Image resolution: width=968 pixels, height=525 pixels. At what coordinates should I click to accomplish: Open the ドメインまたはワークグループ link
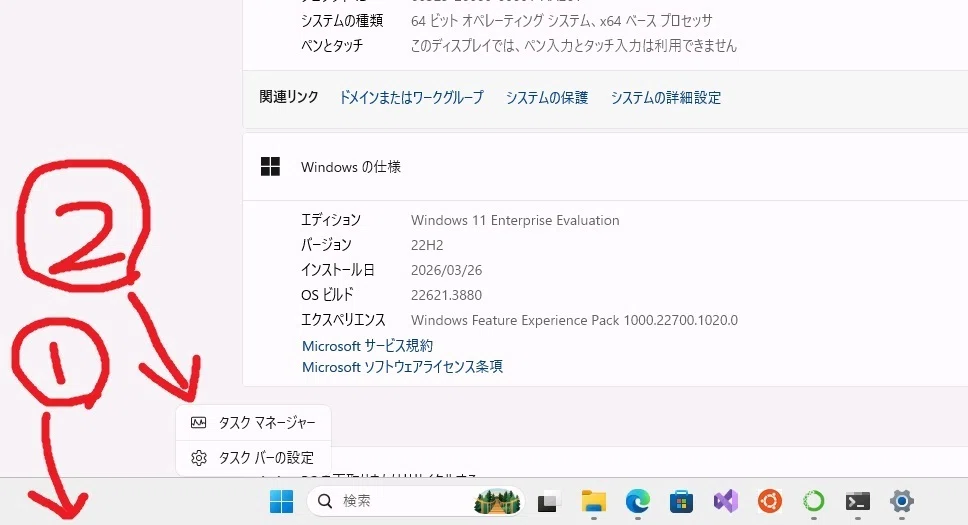pyautogui.click(x=411, y=98)
